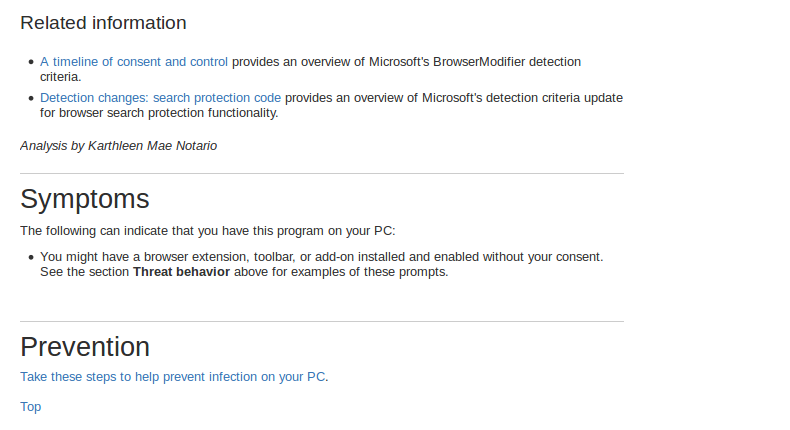This screenshot has height=430, width=790.
Task: Follow the 'Take these steps to help prevent infection' link
Action: click(173, 377)
